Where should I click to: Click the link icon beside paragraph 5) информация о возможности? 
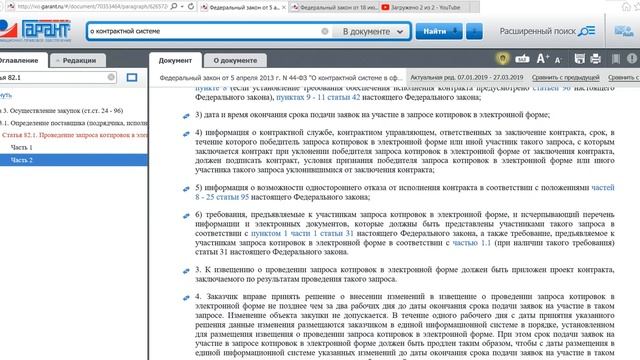(186, 189)
